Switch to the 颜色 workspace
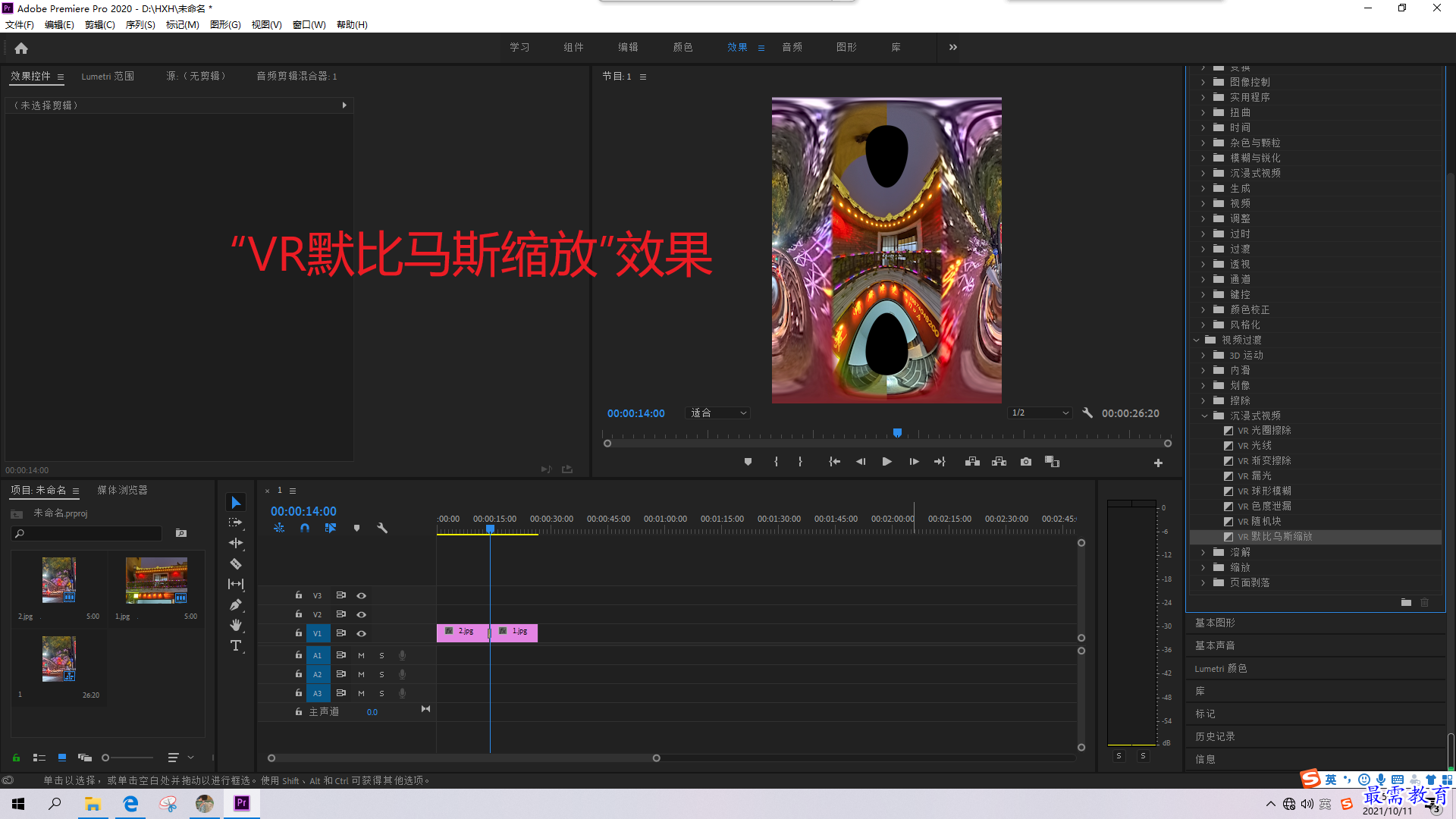 click(682, 48)
